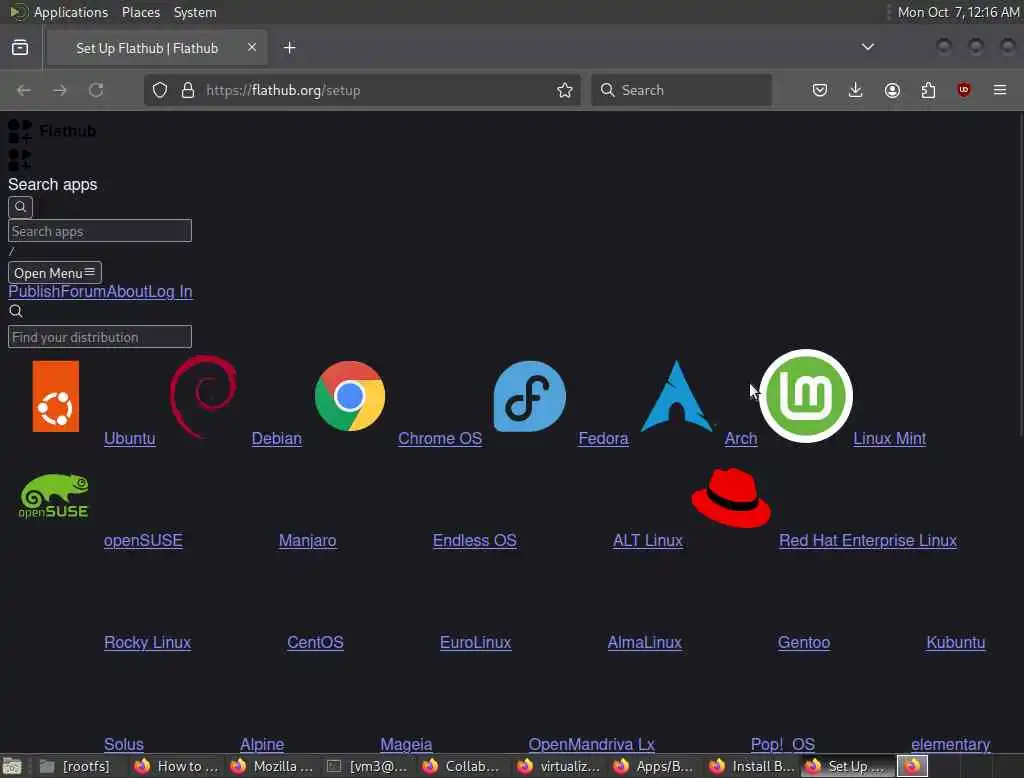
Task: Show desktop icon in bottom panel
Action: 12,766
